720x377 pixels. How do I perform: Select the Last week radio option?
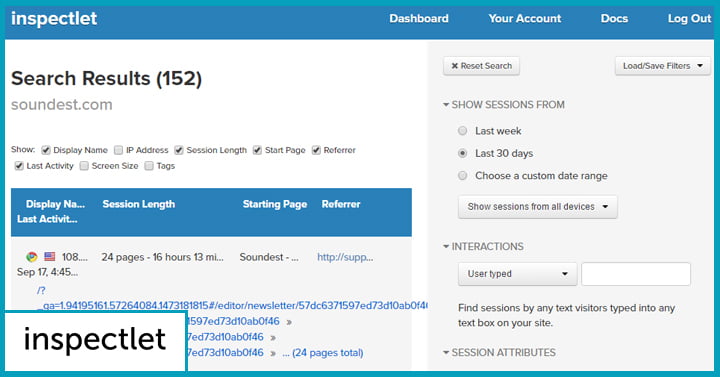(462, 131)
